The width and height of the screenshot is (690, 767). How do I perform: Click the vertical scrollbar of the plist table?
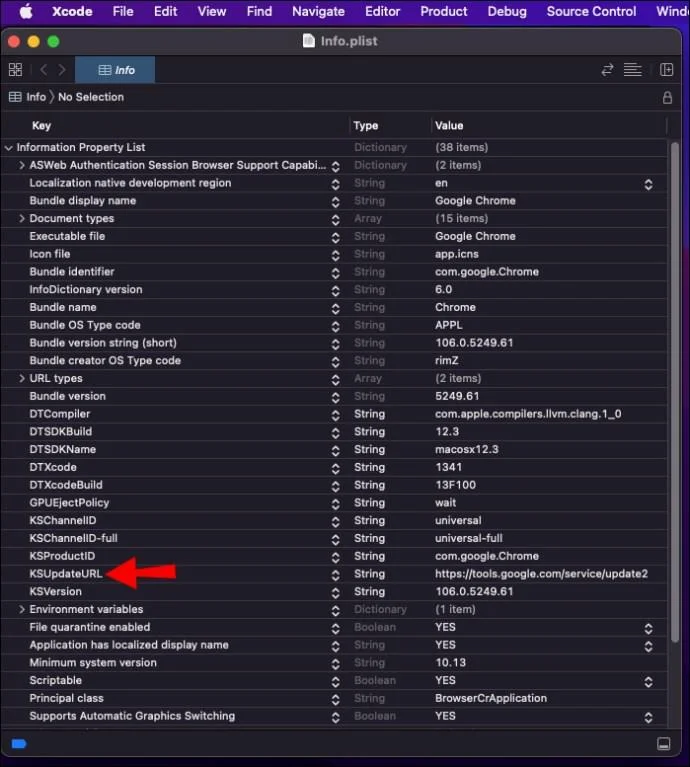point(675,392)
